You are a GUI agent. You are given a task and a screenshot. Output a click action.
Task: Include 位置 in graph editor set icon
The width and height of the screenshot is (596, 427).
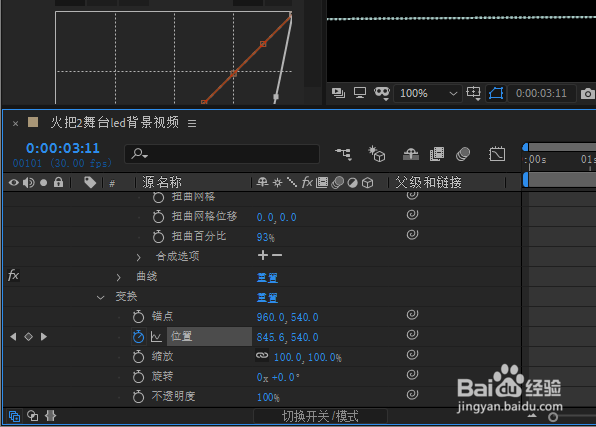(156, 337)
